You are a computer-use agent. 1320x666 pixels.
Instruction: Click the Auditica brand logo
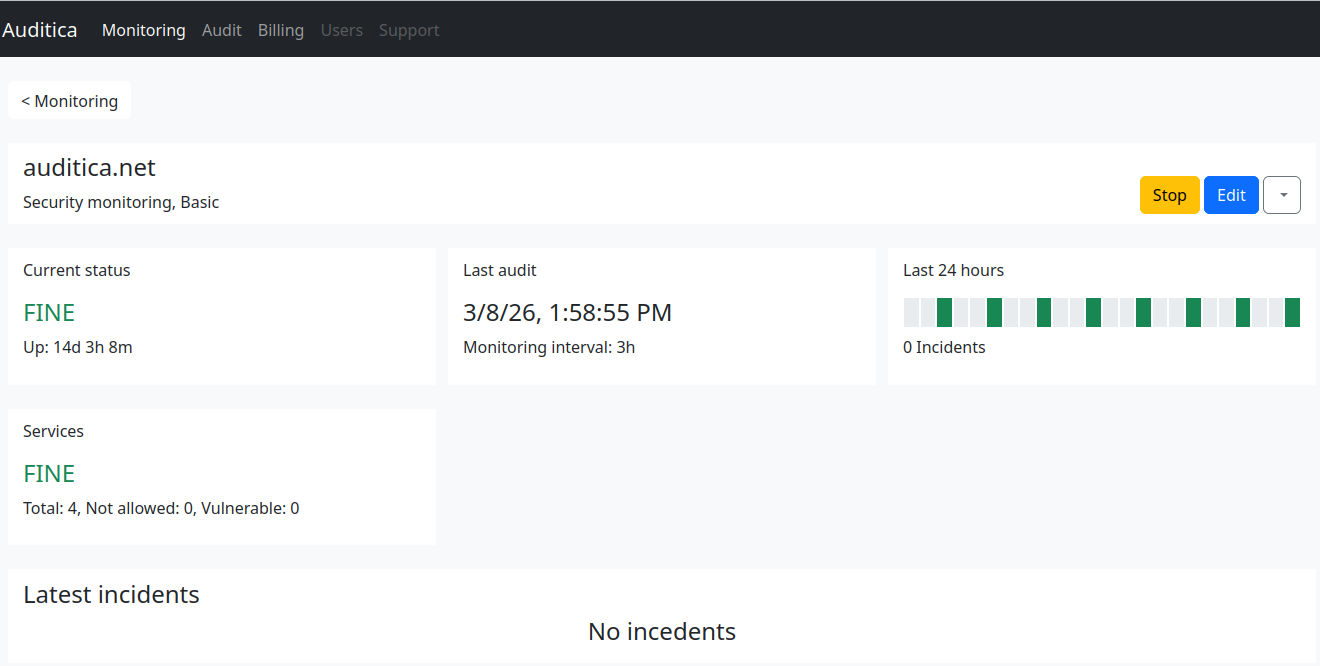click(x=40, y=29)
